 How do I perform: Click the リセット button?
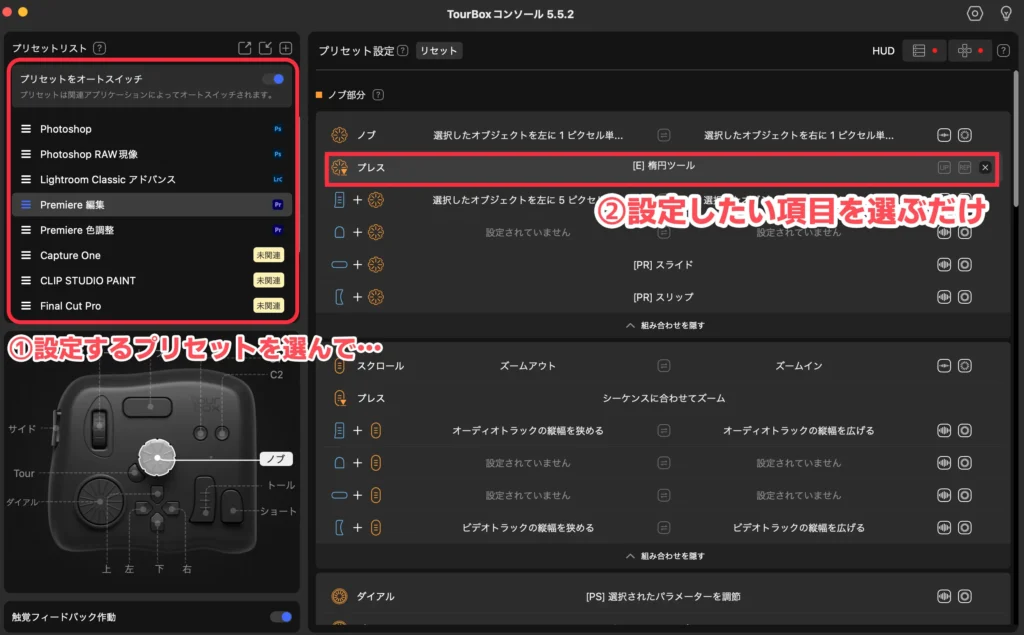pos(438,50)
